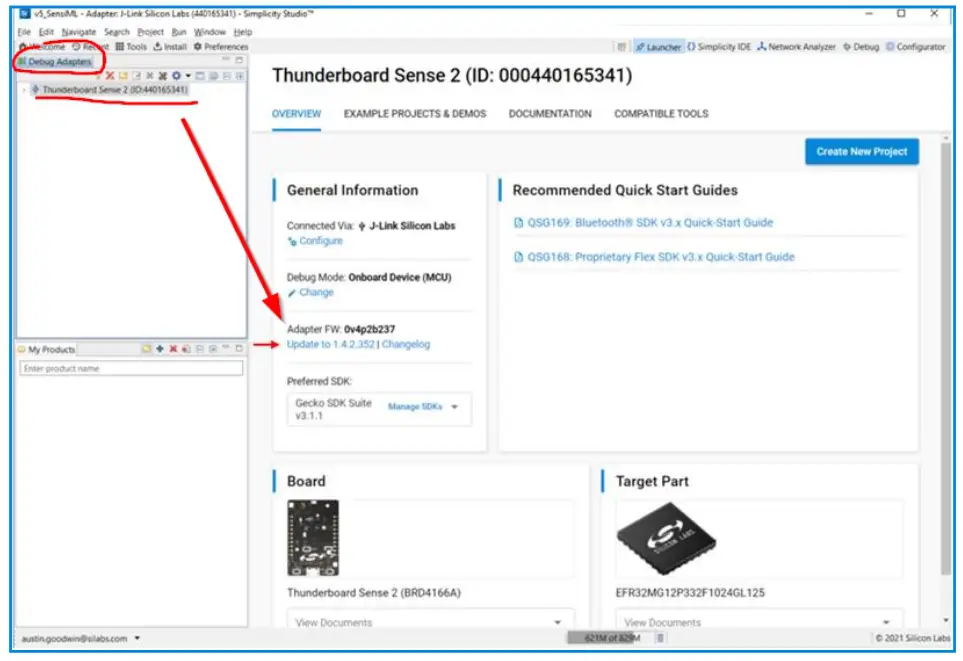The height and width of the screenshot is (661, 963).
Task: Run garbage collector trash icon
Action: pos(660,638)
